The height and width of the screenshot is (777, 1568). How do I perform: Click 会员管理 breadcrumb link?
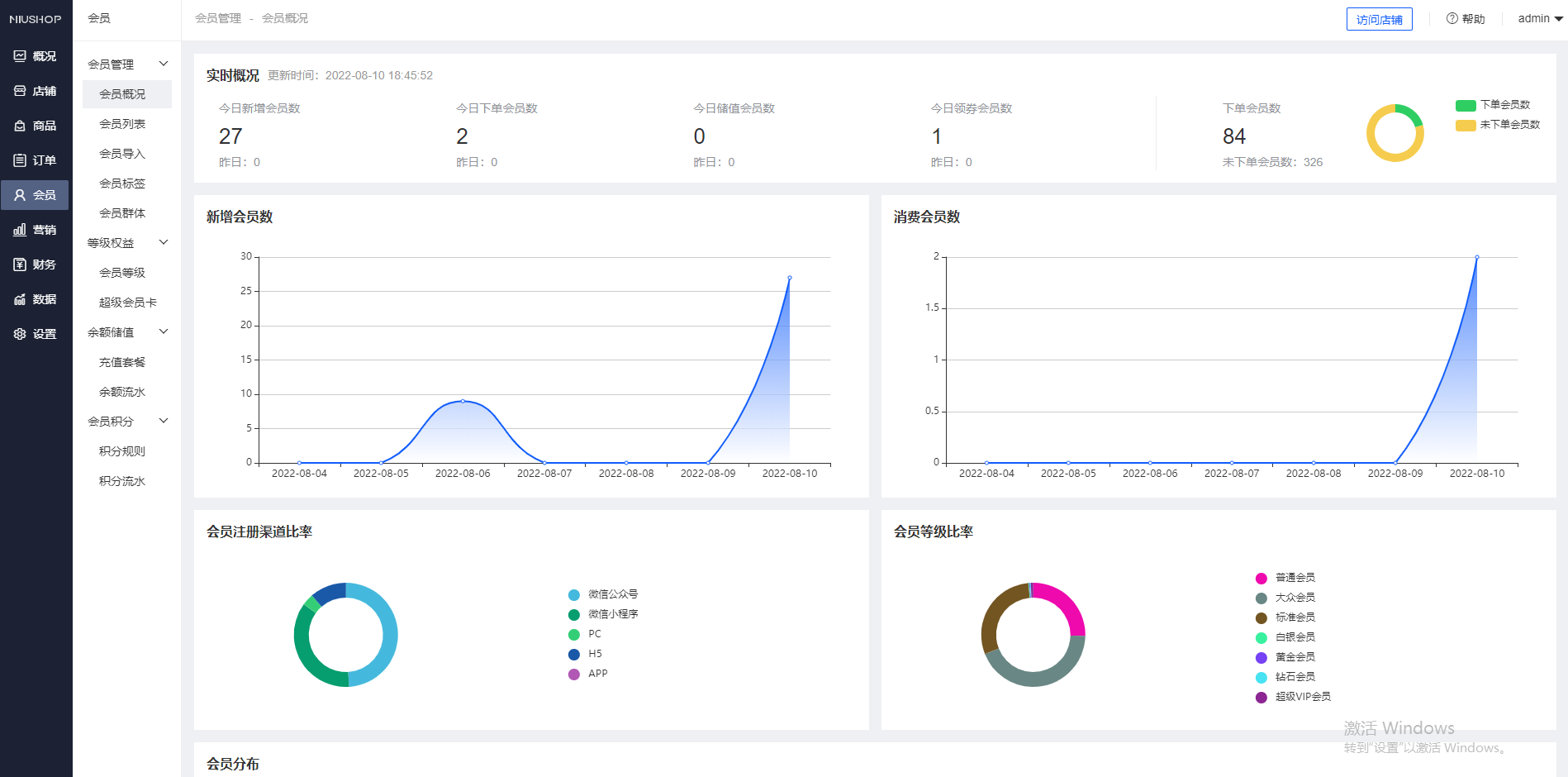(218, 18)
